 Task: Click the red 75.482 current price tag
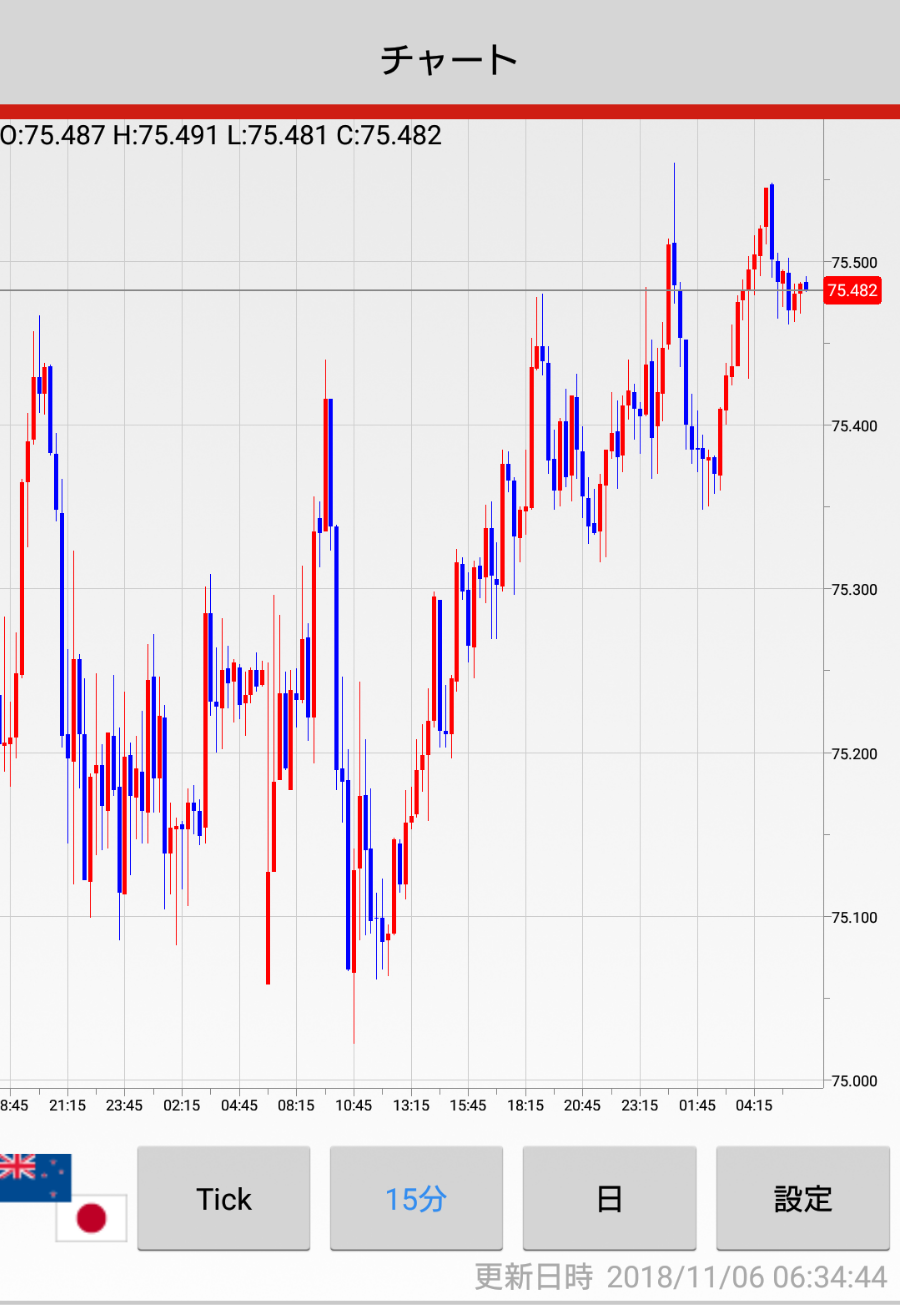pos(852,291)
